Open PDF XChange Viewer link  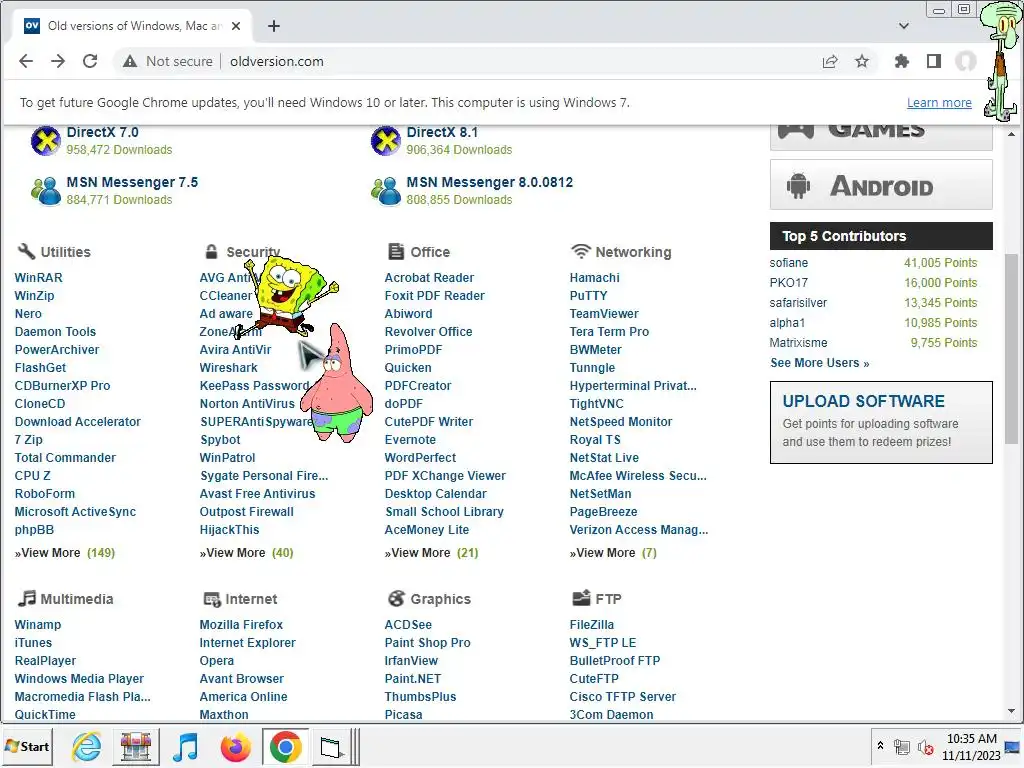445,476
